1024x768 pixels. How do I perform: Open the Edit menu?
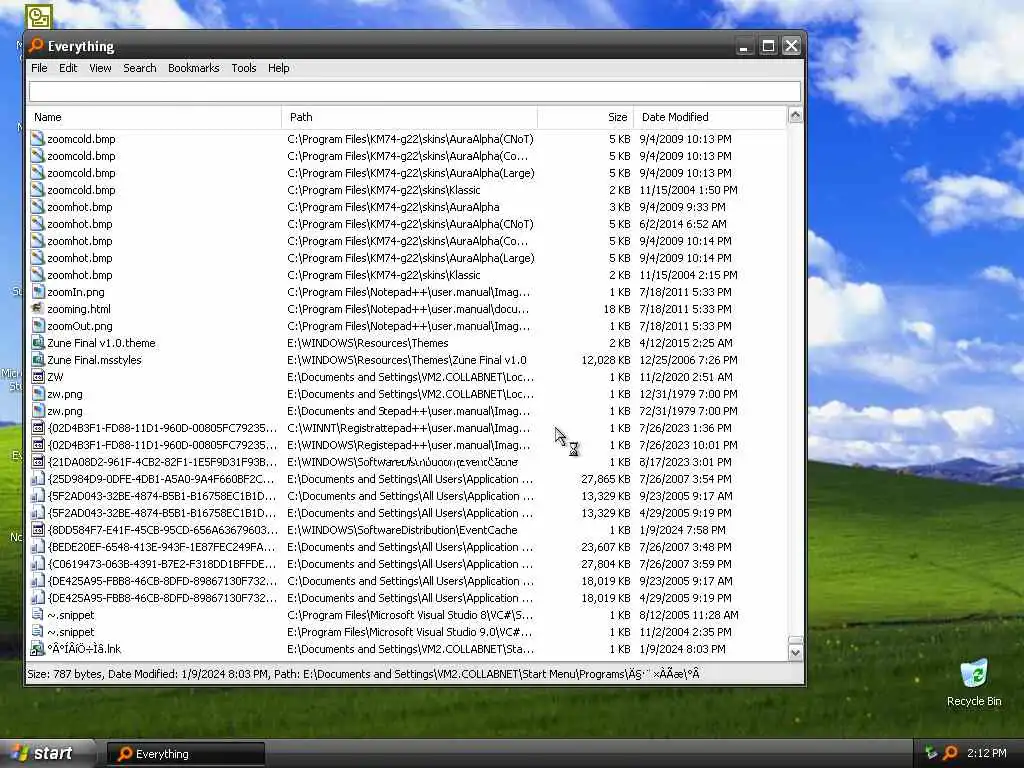pyautogui.click(x=68, y=68)
